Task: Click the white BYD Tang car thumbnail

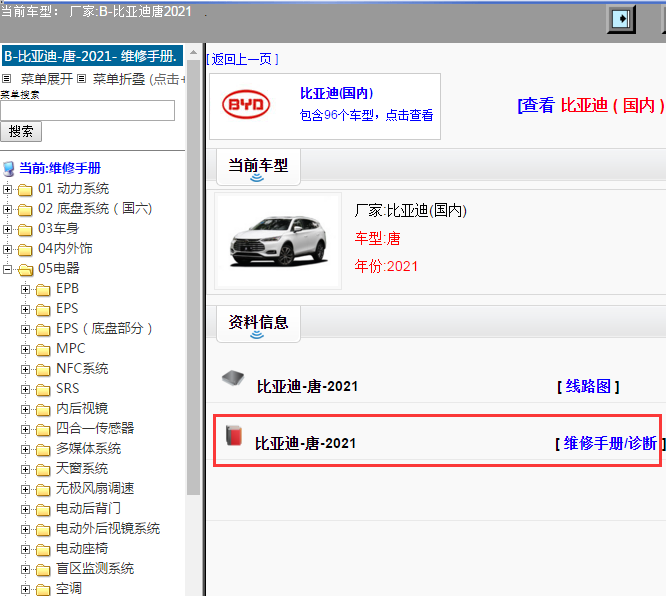Action: (278, 241)
